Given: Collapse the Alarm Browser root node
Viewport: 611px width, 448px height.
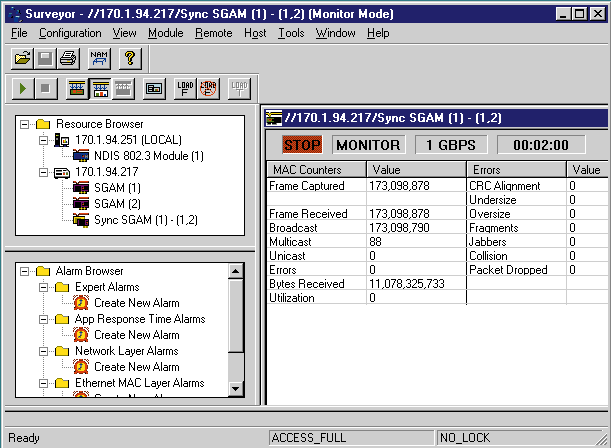Looking at the screenshot, I should tap(25, 271).
